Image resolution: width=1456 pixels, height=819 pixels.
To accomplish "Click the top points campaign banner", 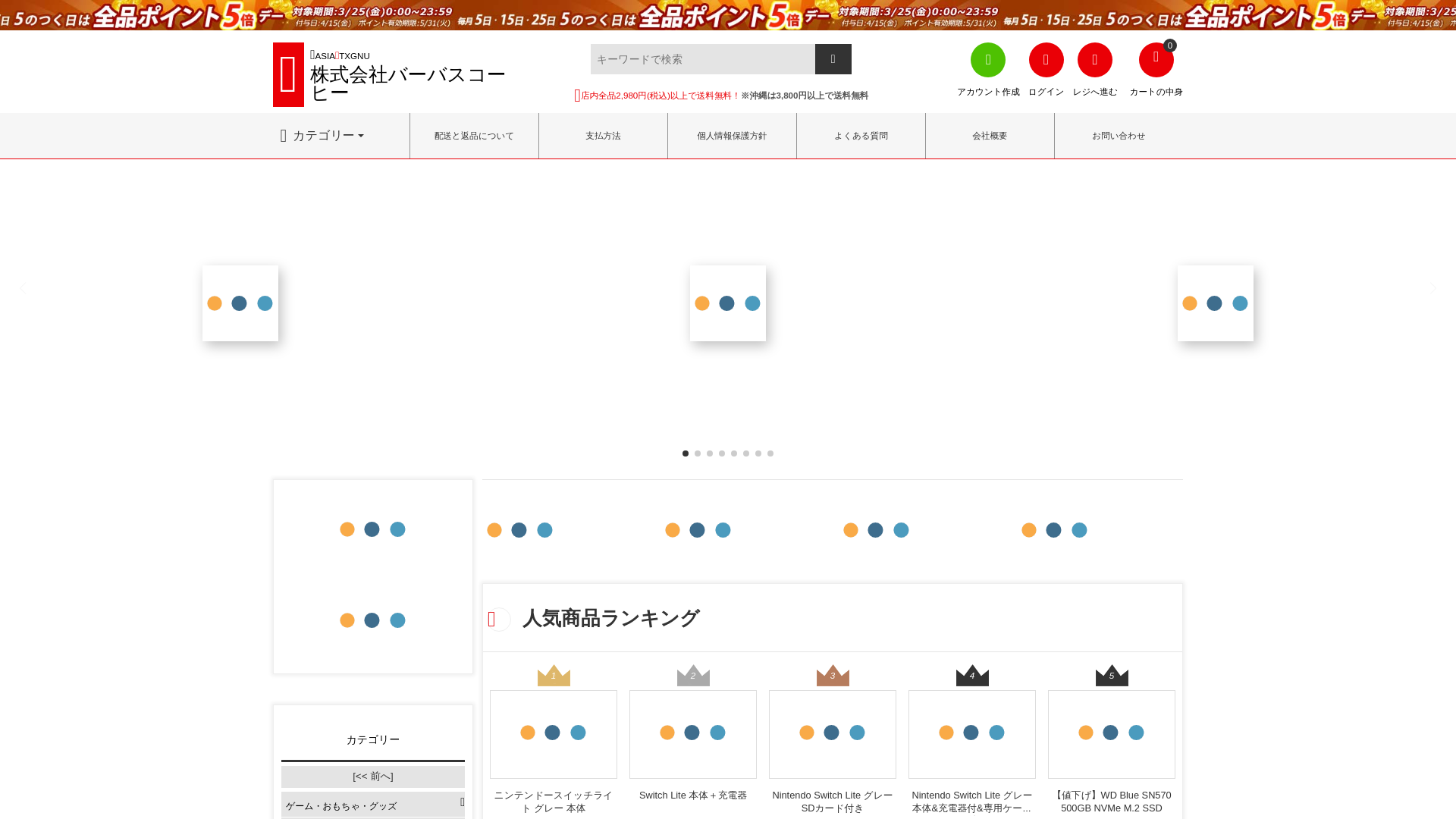I will point(728,15).
